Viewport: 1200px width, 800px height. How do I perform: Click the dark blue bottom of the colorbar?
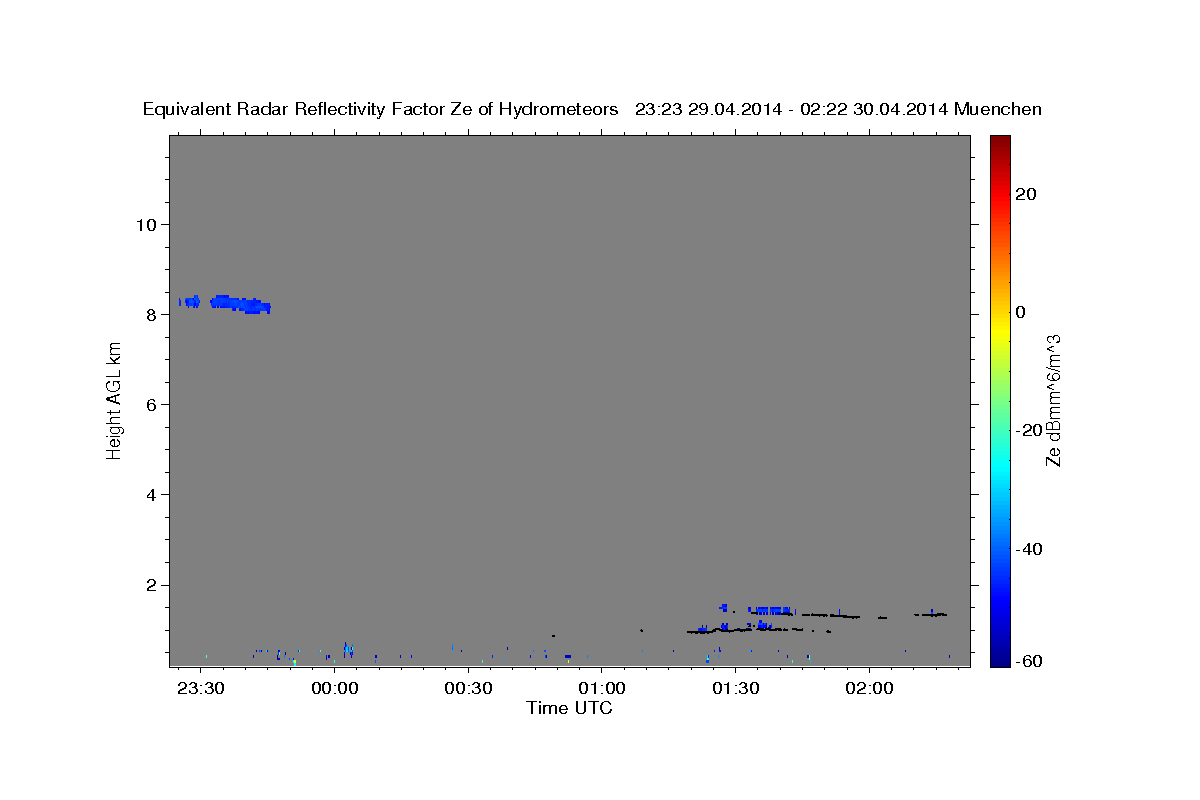click(999, 660)
